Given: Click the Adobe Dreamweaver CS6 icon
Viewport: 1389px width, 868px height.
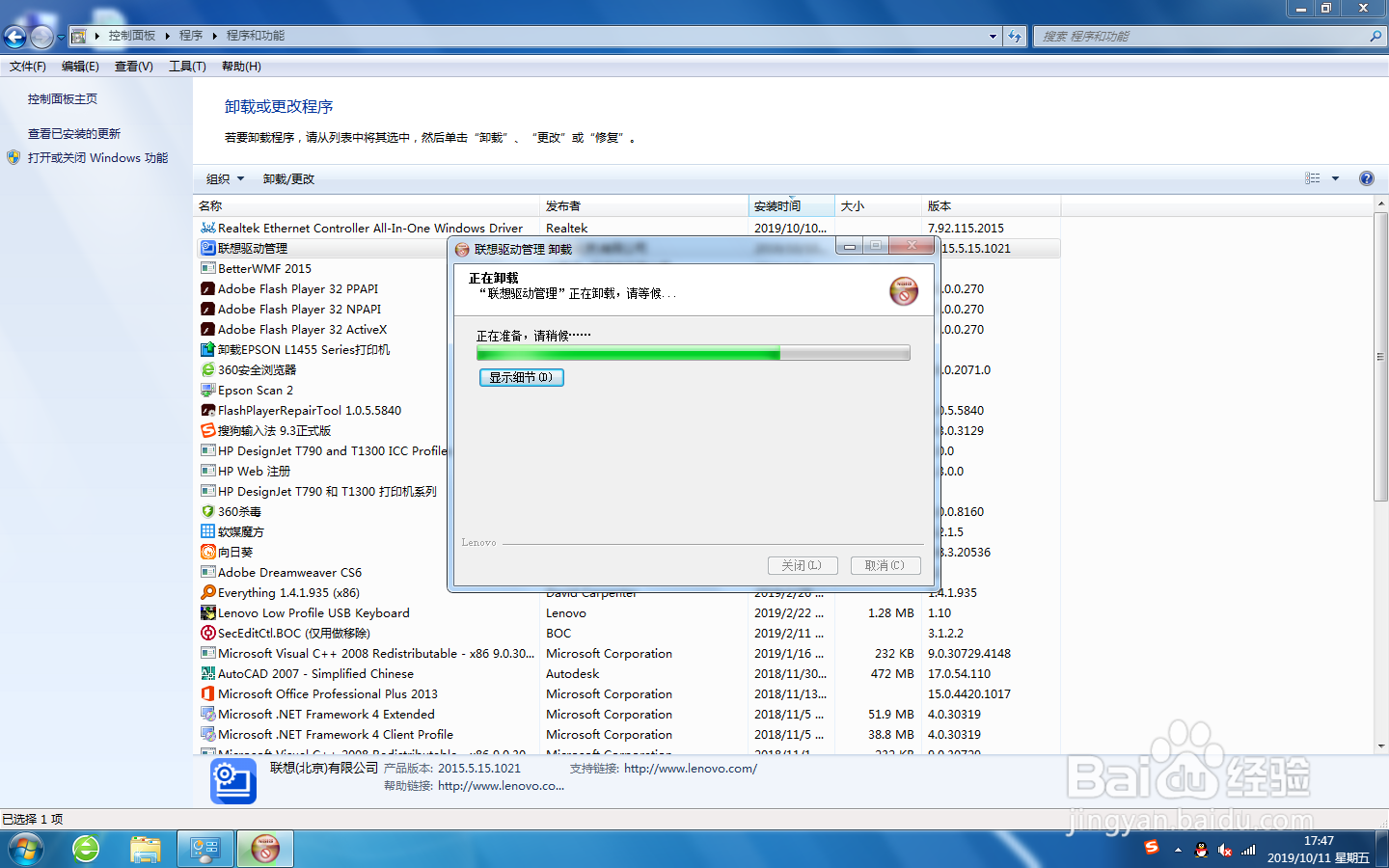Looking at the screenshot, I should point(208,572).
